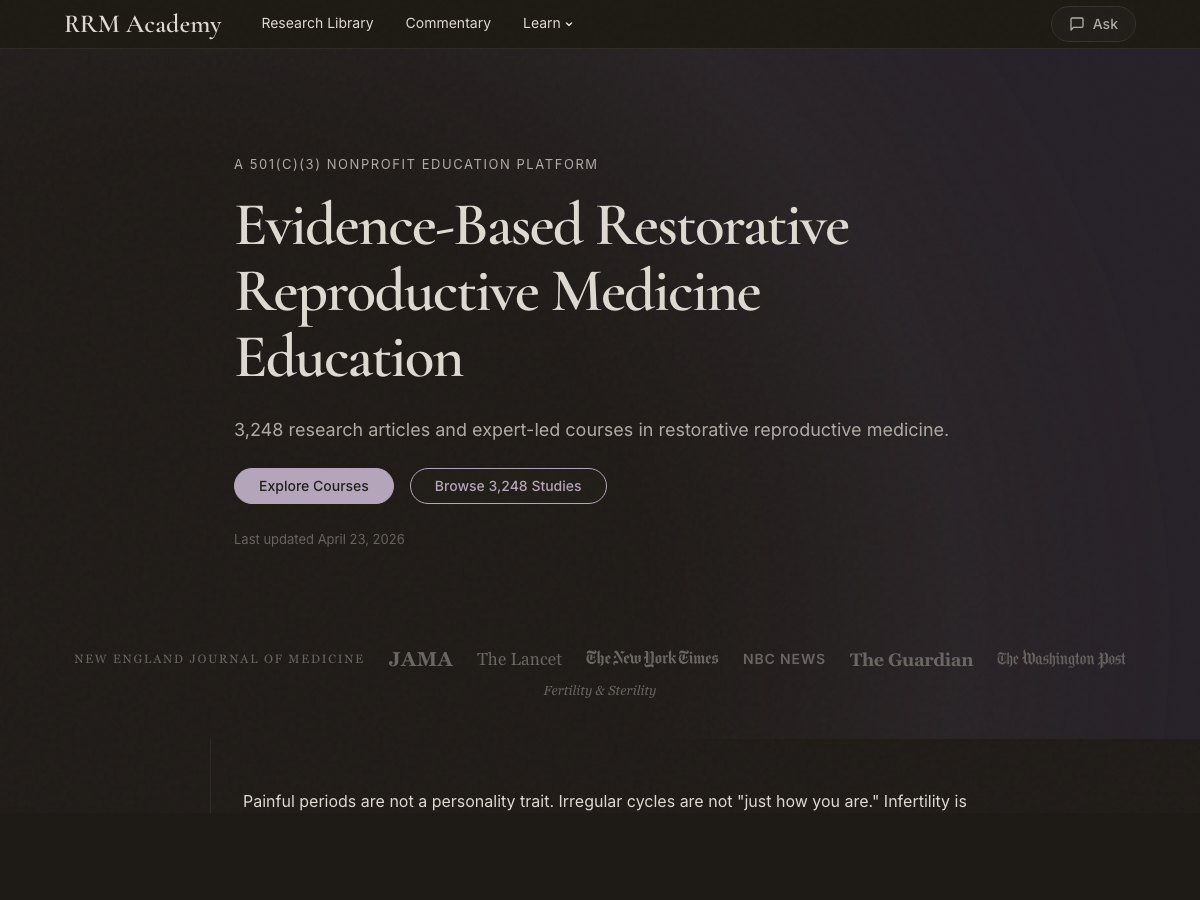Click The Guardian logo
1200x900 pixels.
tap(911, 659)
